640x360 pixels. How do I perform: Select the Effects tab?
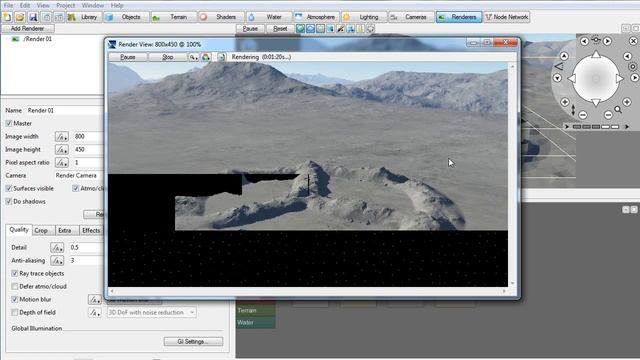pyautogui.click(x=91, y=231)
